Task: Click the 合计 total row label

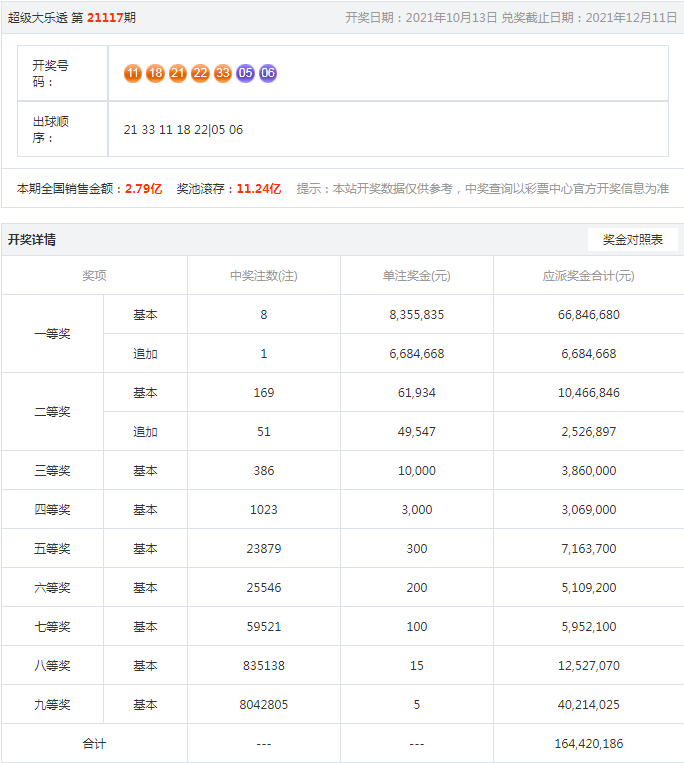Action: coord(94,744)
